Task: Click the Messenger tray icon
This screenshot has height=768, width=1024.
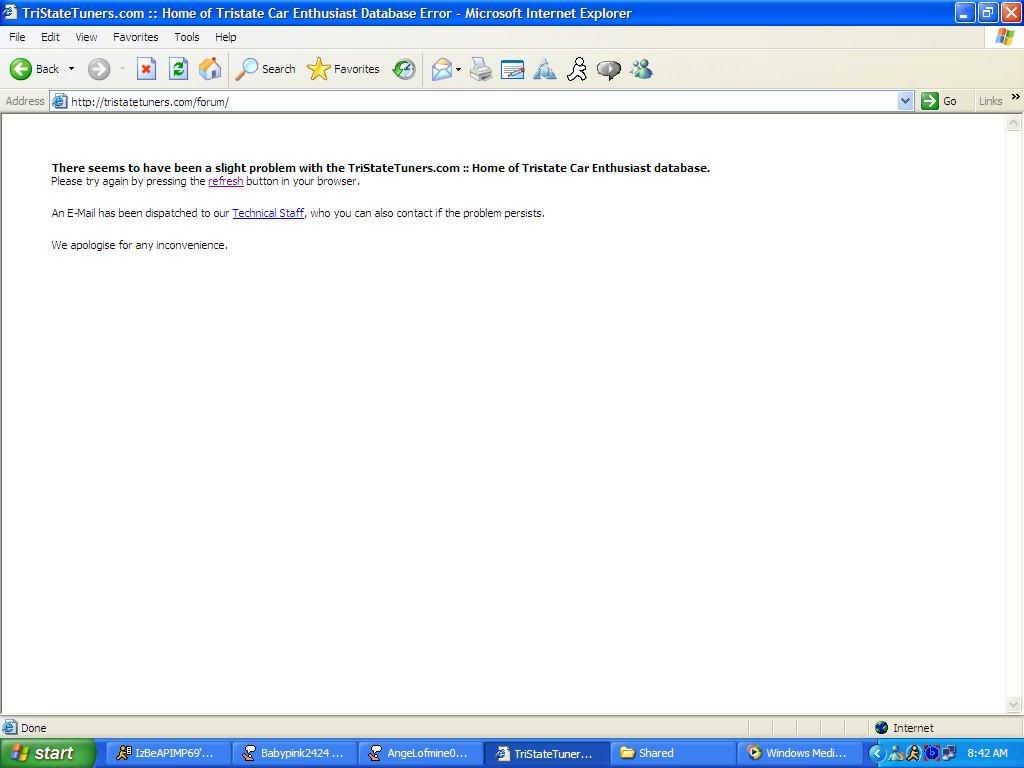Action: (896, 754)
